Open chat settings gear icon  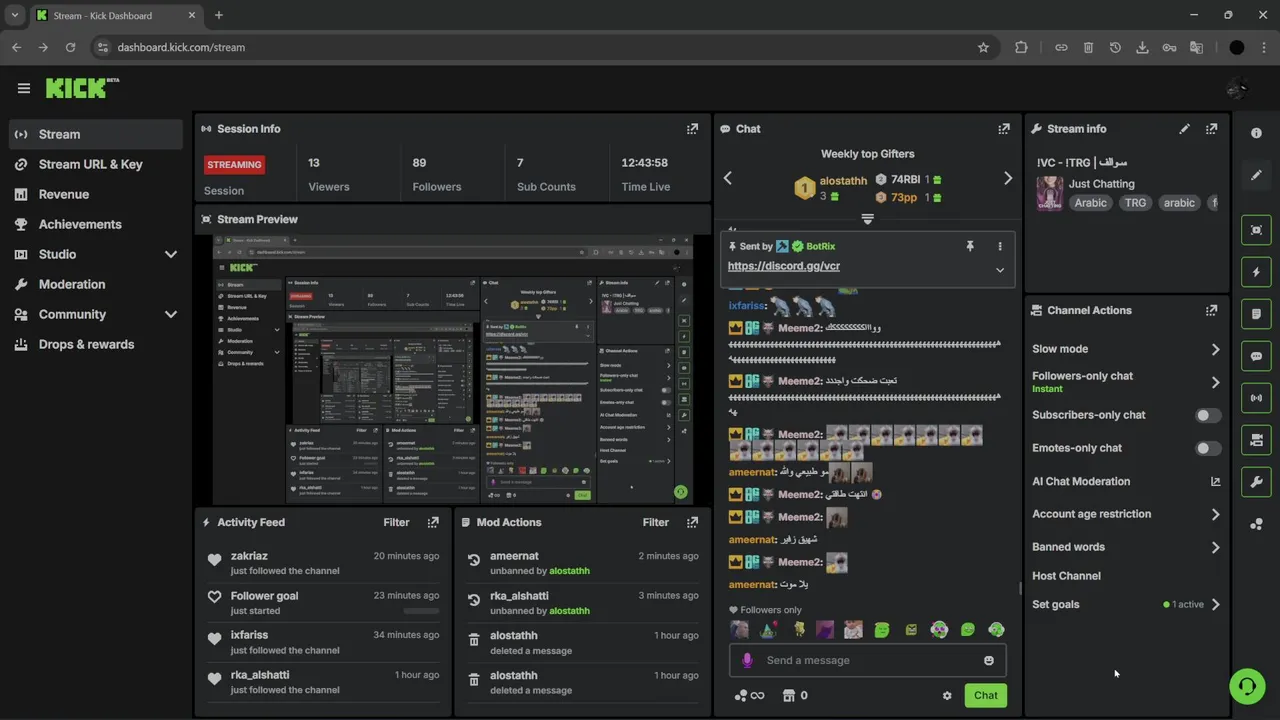point(947,696)
